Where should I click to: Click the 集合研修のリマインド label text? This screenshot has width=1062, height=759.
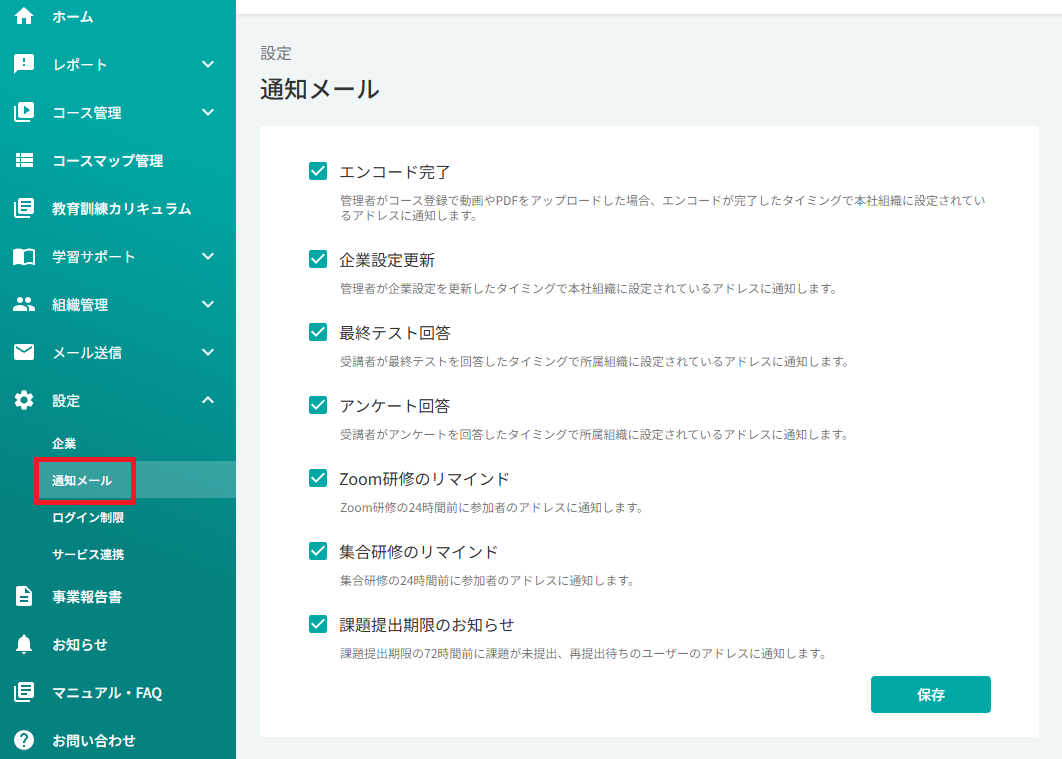coord(419,552)
